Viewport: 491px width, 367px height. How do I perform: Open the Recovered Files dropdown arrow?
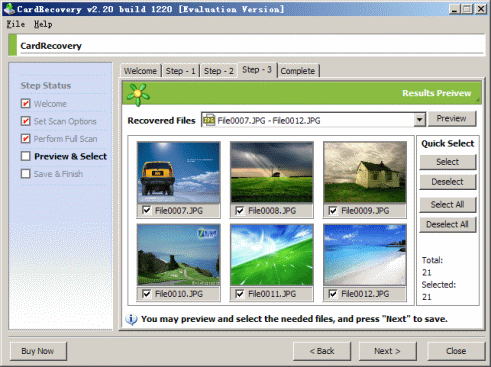tap(420, 120)
